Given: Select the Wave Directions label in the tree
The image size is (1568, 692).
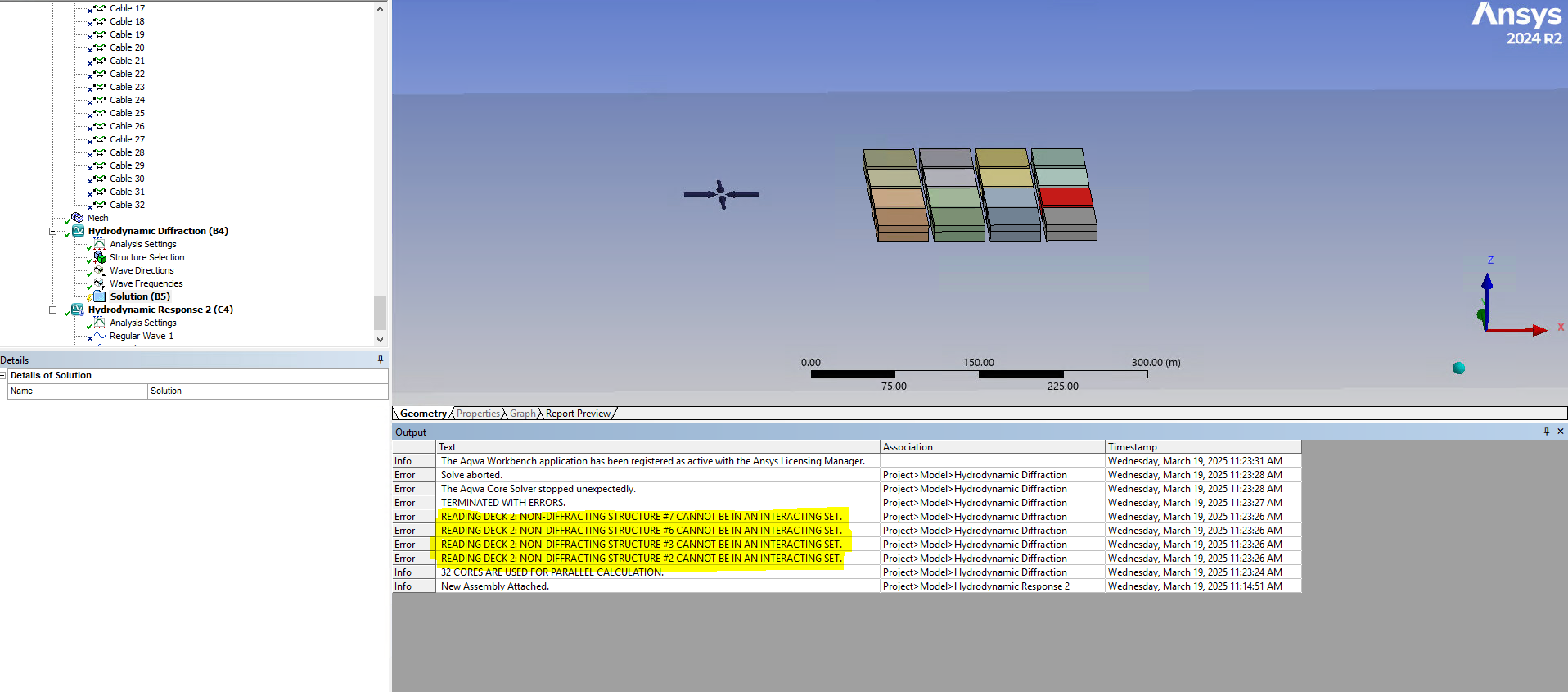Looking at the screenshot, I should point(142,270).
